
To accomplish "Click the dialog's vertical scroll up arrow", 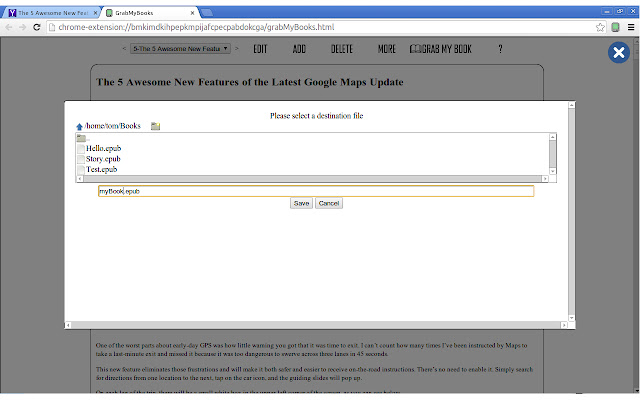I will click(x=571, y=105).
